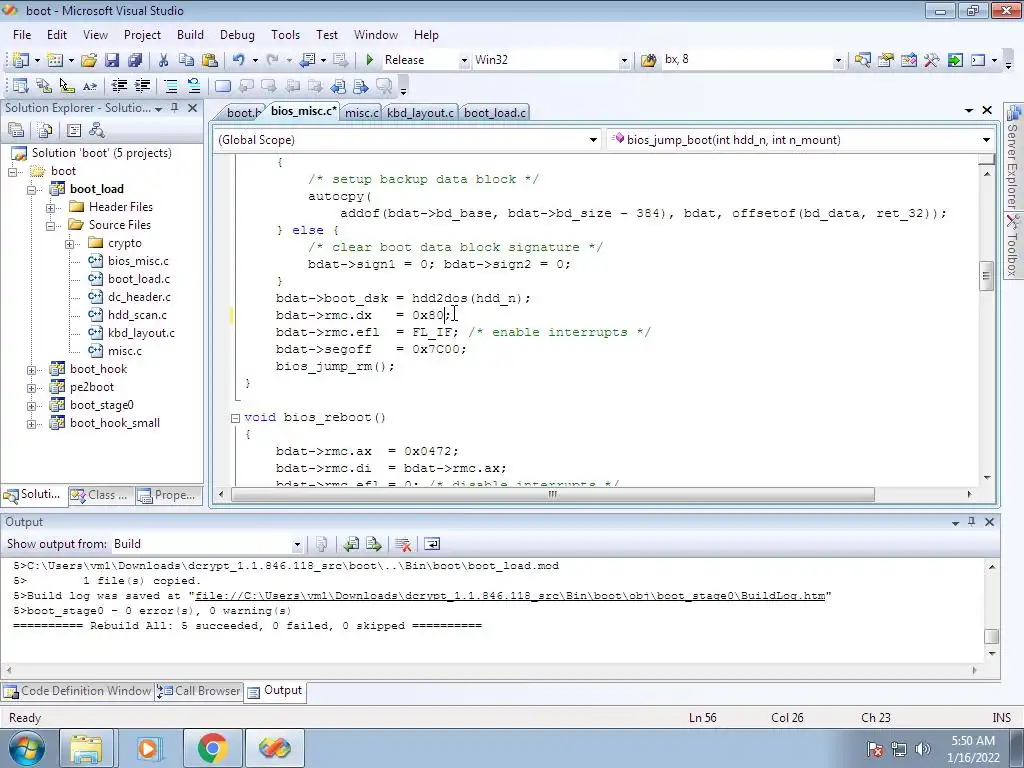Uncomment the selected lines icon

click(193, 86)
